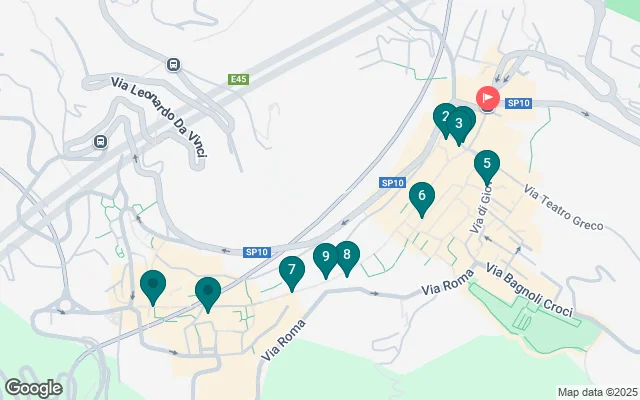Click the red flag destination marker
This screenshot has height=400, width=640.
pyautogui.click(x=488, y=98)
